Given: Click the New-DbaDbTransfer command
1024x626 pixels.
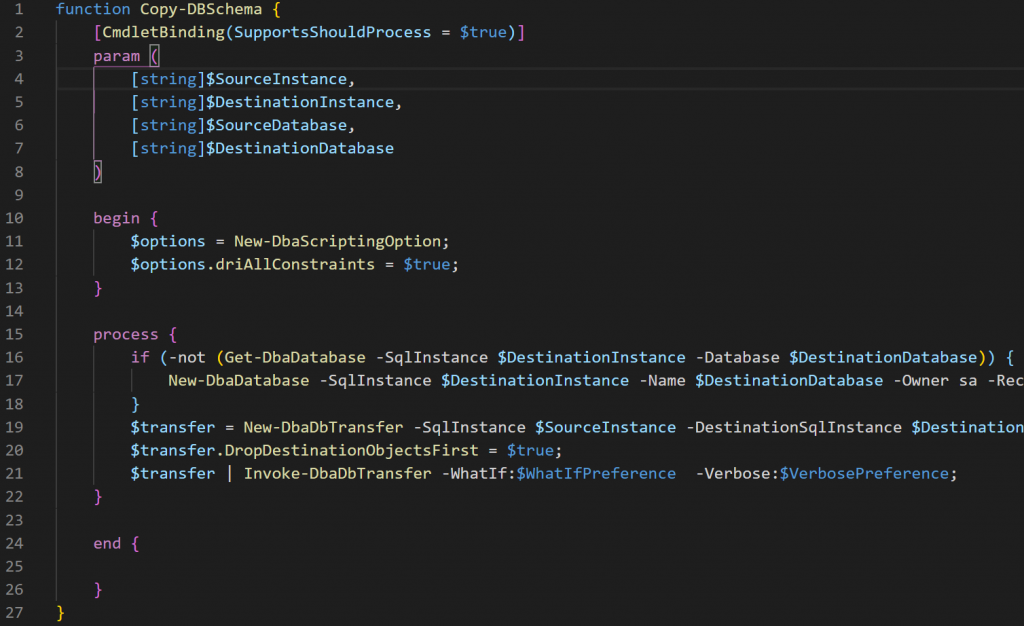Looking at the screenshot, I should click(323, 427).
